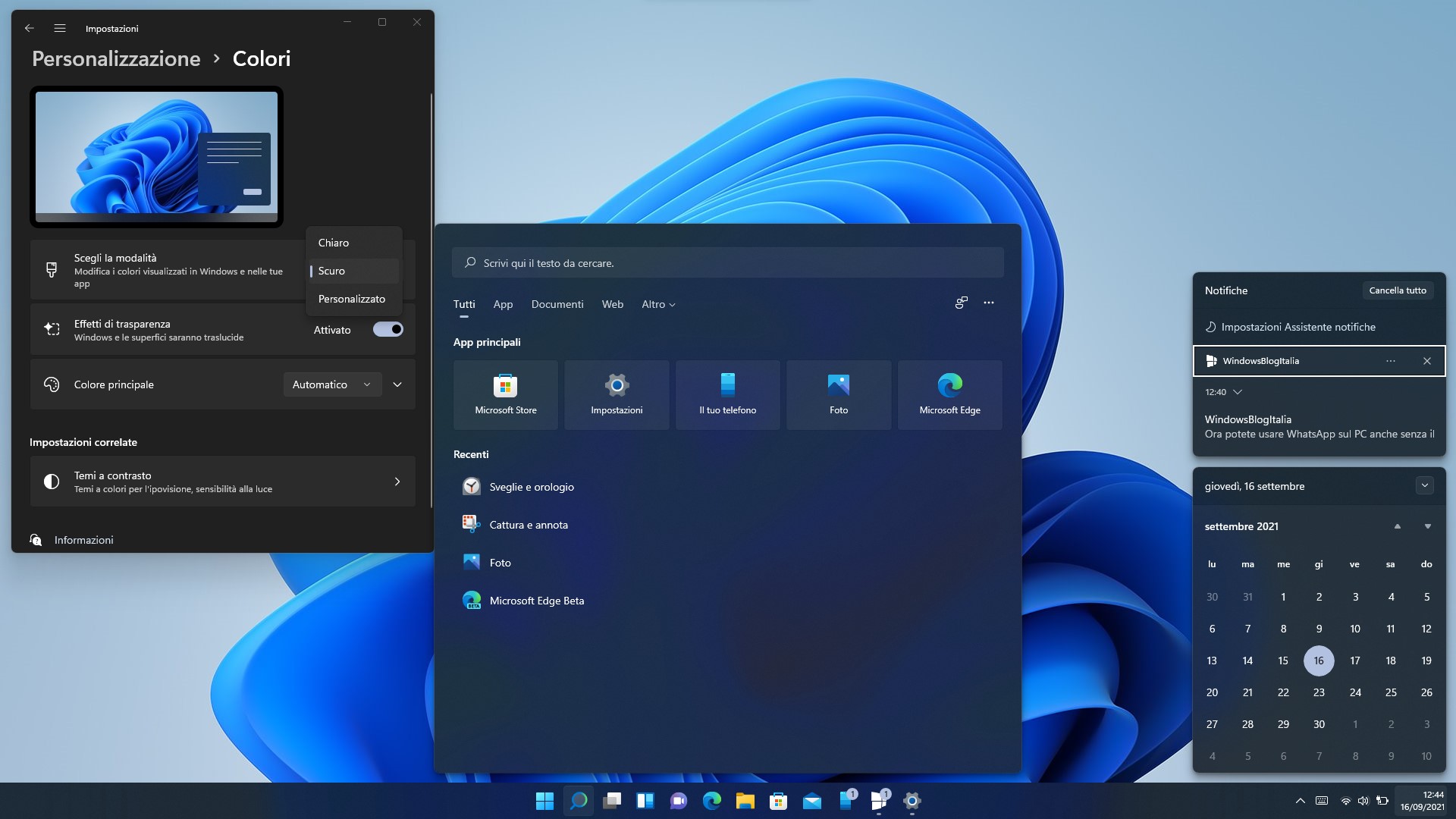Select day 16 in the calendar
The height and width of the screenshot is (819, 1456).
click(x=1319, y=661)
